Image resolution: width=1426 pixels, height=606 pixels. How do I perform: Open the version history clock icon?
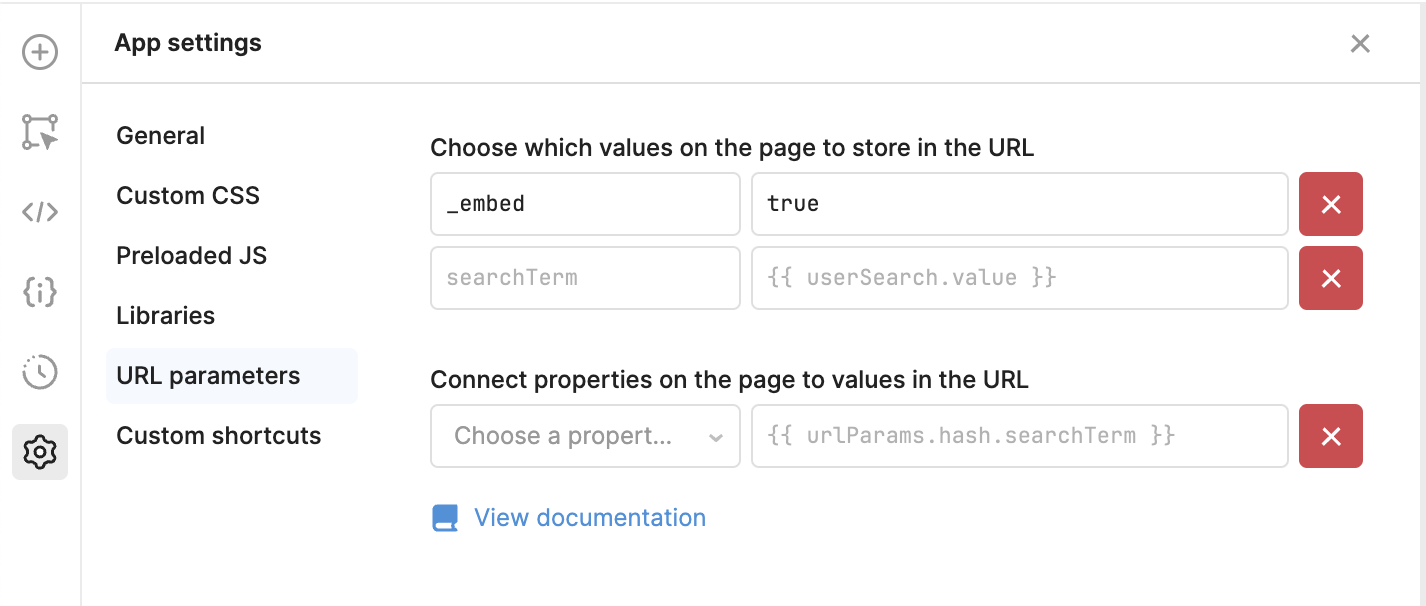pyautogui.click(x=40, y=372)
